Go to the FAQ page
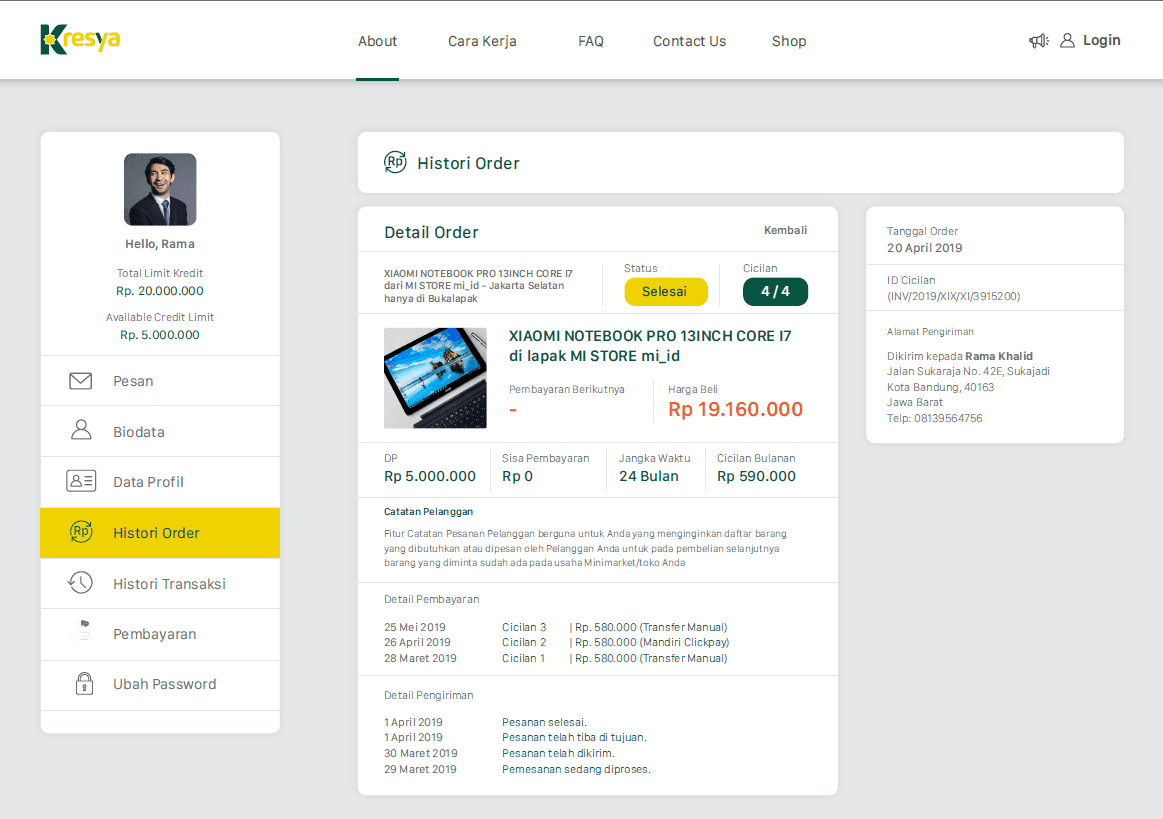The width and height of the screenshot is (1163, 819). click(x=591, y=41)
